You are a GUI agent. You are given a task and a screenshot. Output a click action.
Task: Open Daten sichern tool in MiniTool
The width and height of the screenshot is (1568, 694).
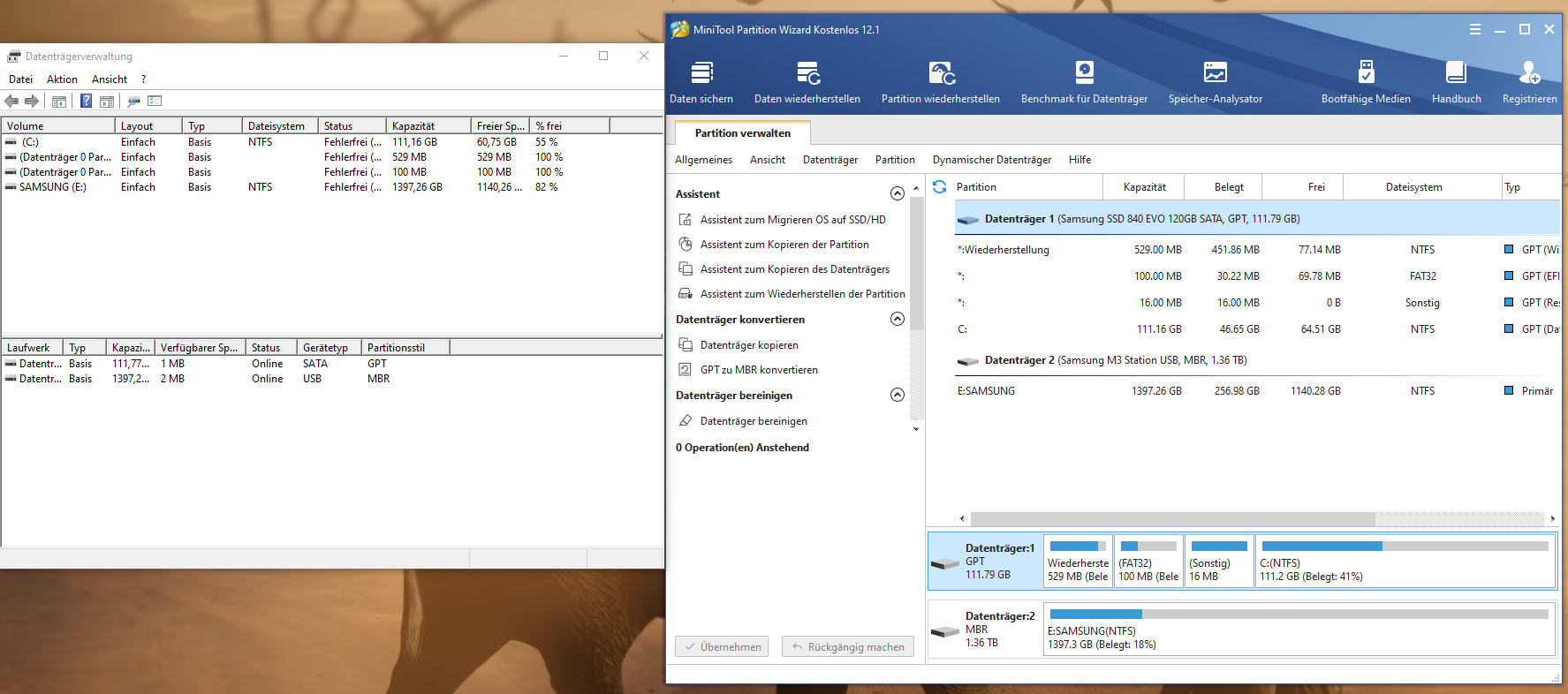click(x=701, y=83)
